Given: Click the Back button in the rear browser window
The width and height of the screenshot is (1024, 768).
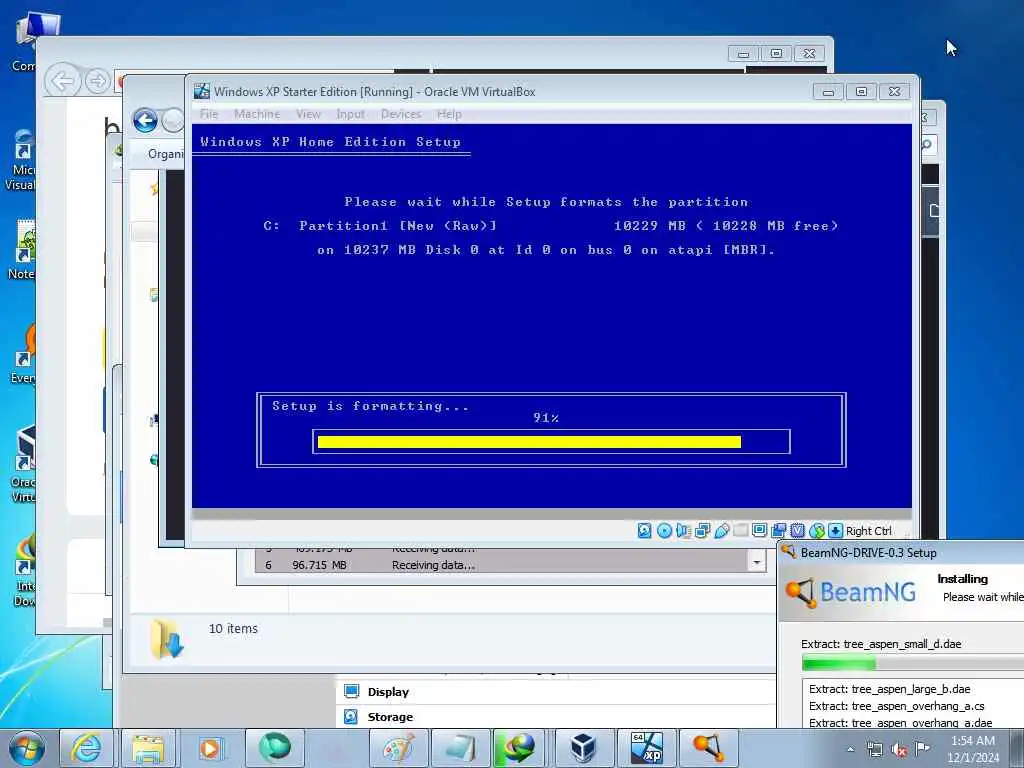Looking at the screenshot, I should [x=63, y=82].
